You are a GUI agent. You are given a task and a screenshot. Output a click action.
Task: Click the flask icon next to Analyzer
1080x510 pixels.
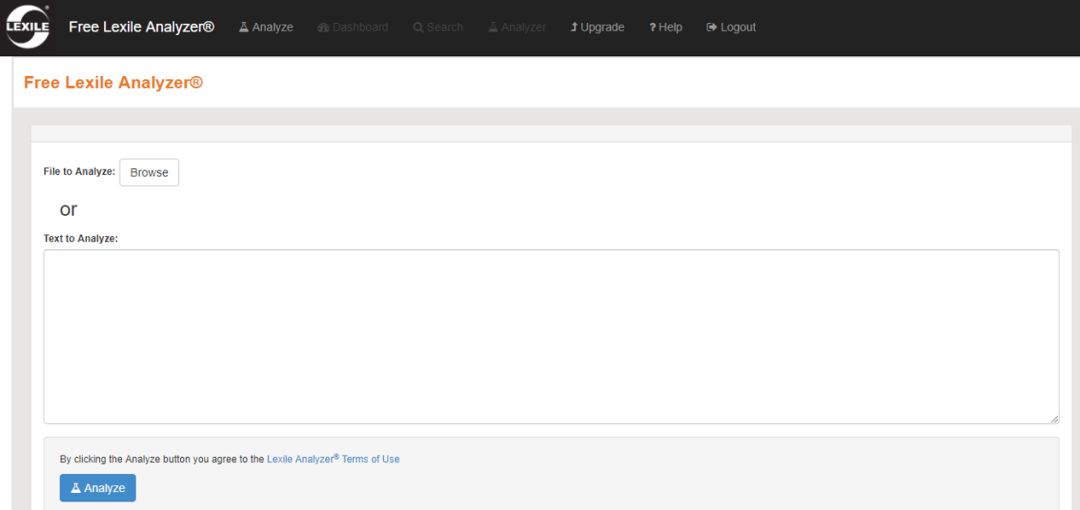[493, 27]
